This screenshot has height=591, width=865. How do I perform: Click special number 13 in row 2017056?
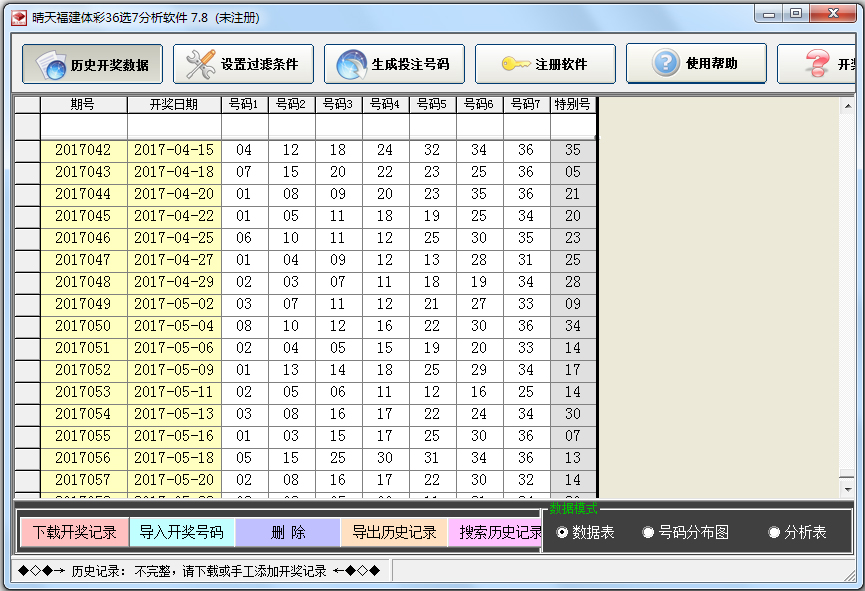point(573,458)
